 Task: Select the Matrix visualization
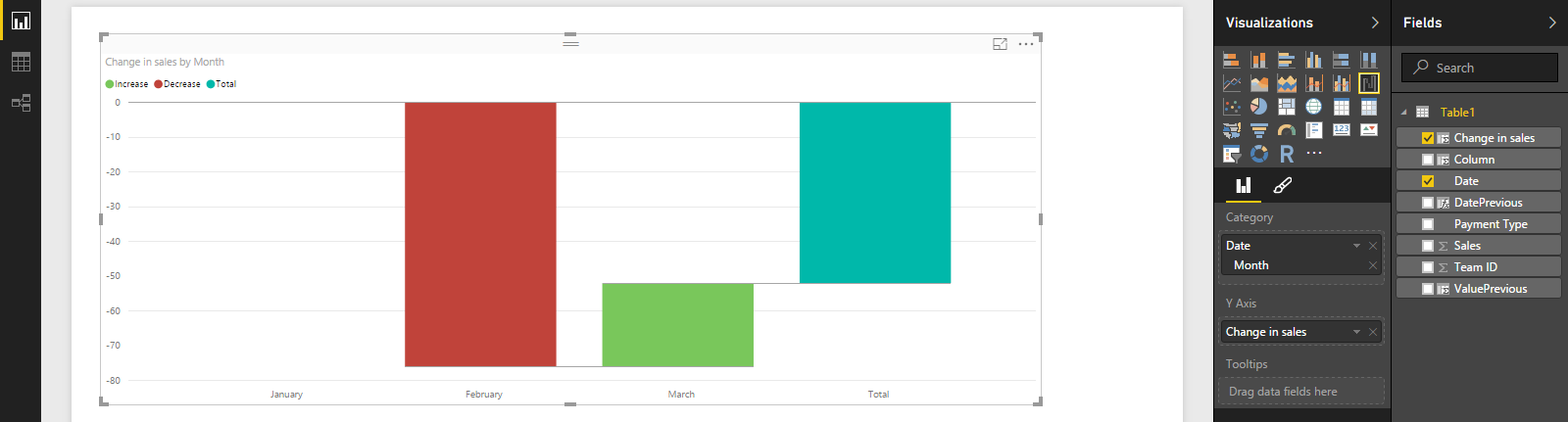click(x=1369, y=107)
